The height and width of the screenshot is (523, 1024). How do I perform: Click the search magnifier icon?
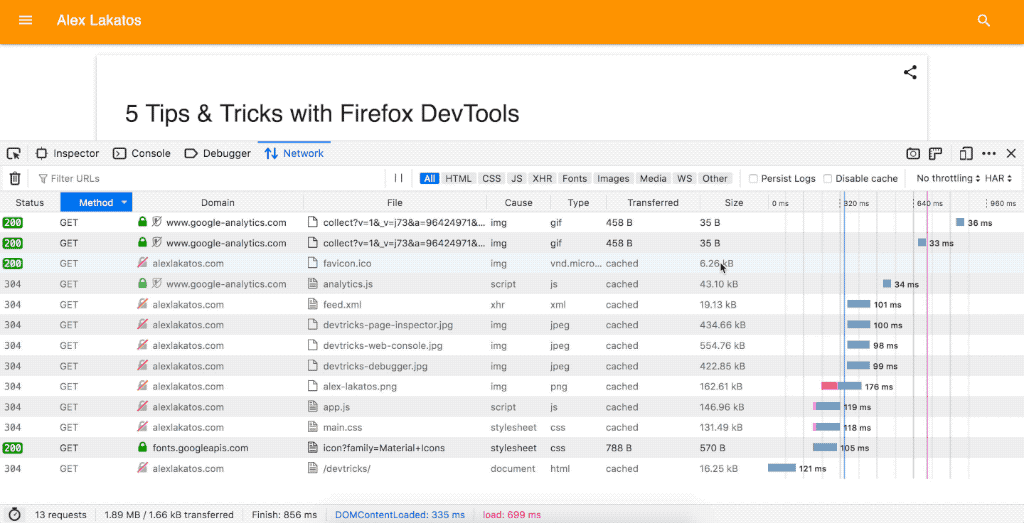click(x=984, y=21)
